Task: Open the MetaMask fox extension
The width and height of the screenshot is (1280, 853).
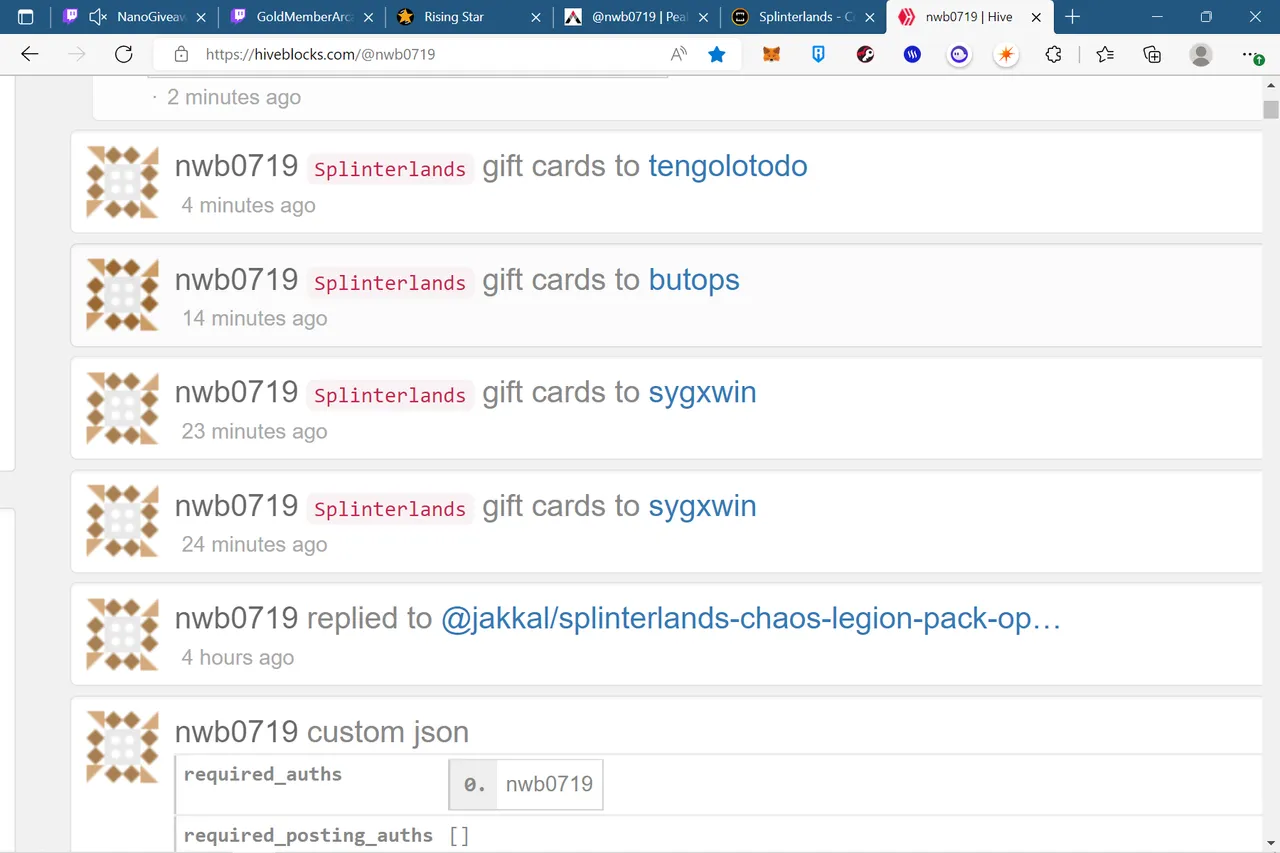Action: pos(771,55)
